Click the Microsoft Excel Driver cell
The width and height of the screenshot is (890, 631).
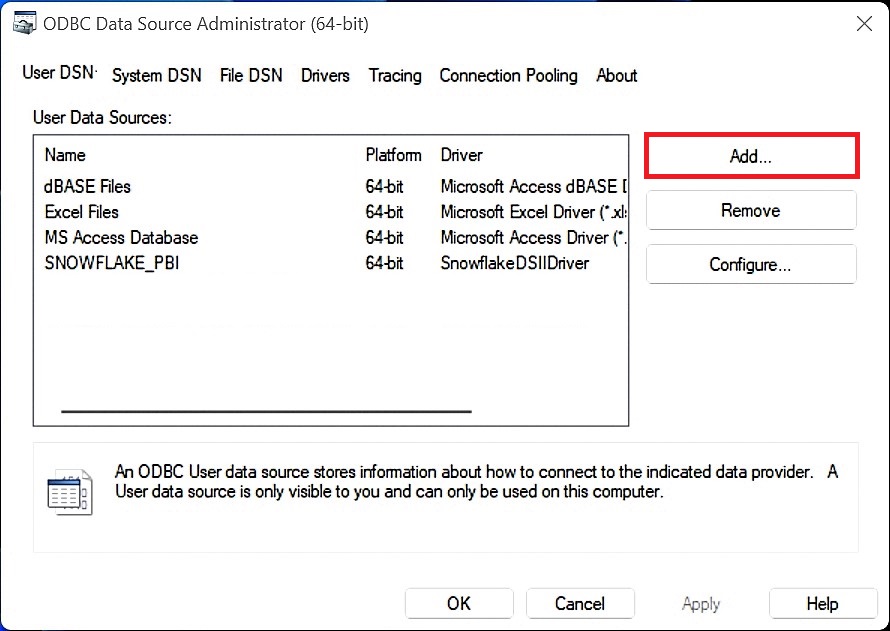[x=534, y=212]
